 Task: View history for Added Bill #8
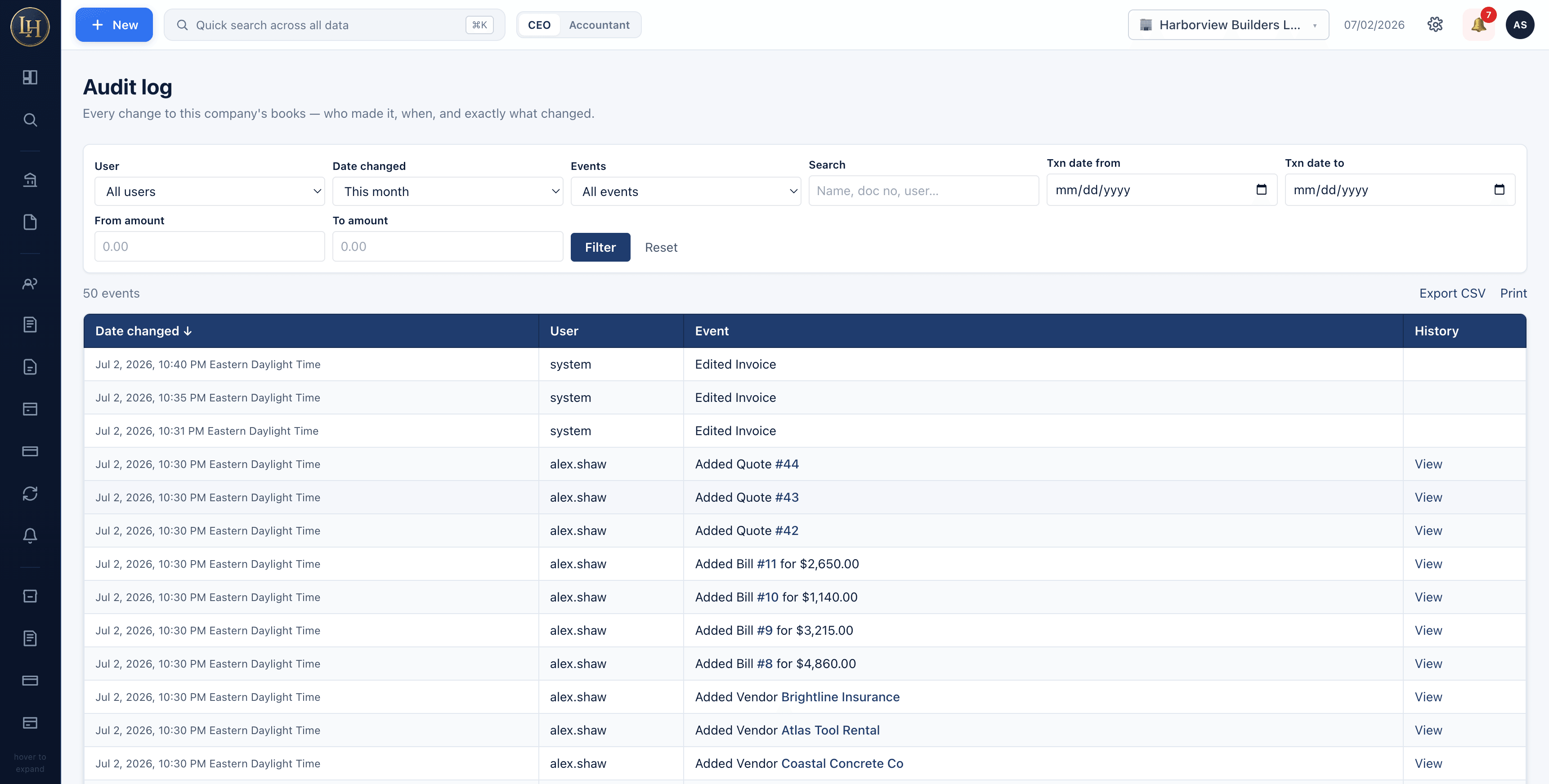1428,664
